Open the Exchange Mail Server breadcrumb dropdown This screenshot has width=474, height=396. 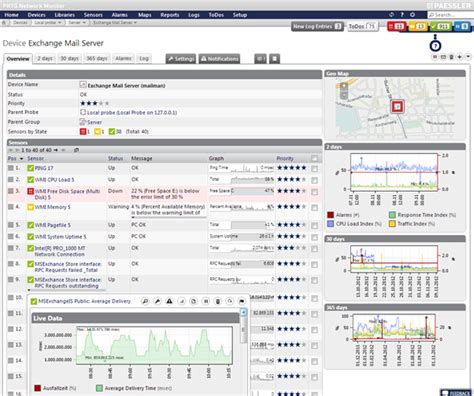[115, 23]
